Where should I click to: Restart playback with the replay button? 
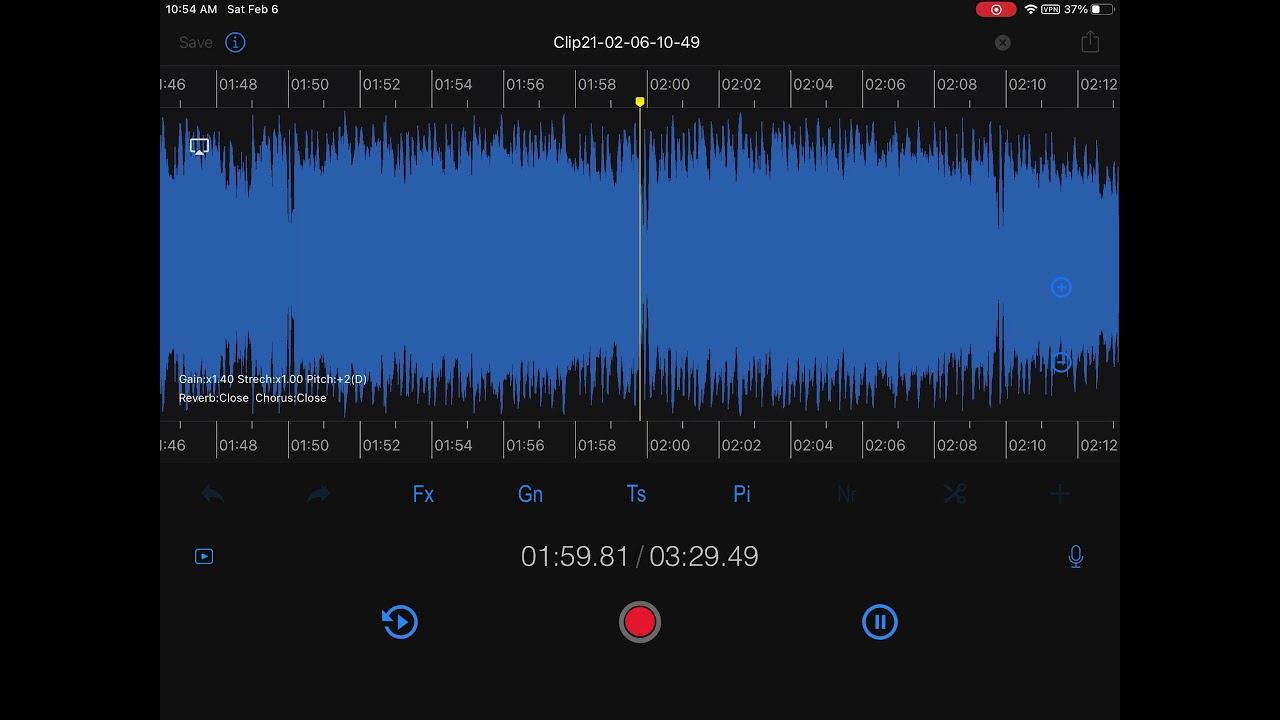click(400, 622)
